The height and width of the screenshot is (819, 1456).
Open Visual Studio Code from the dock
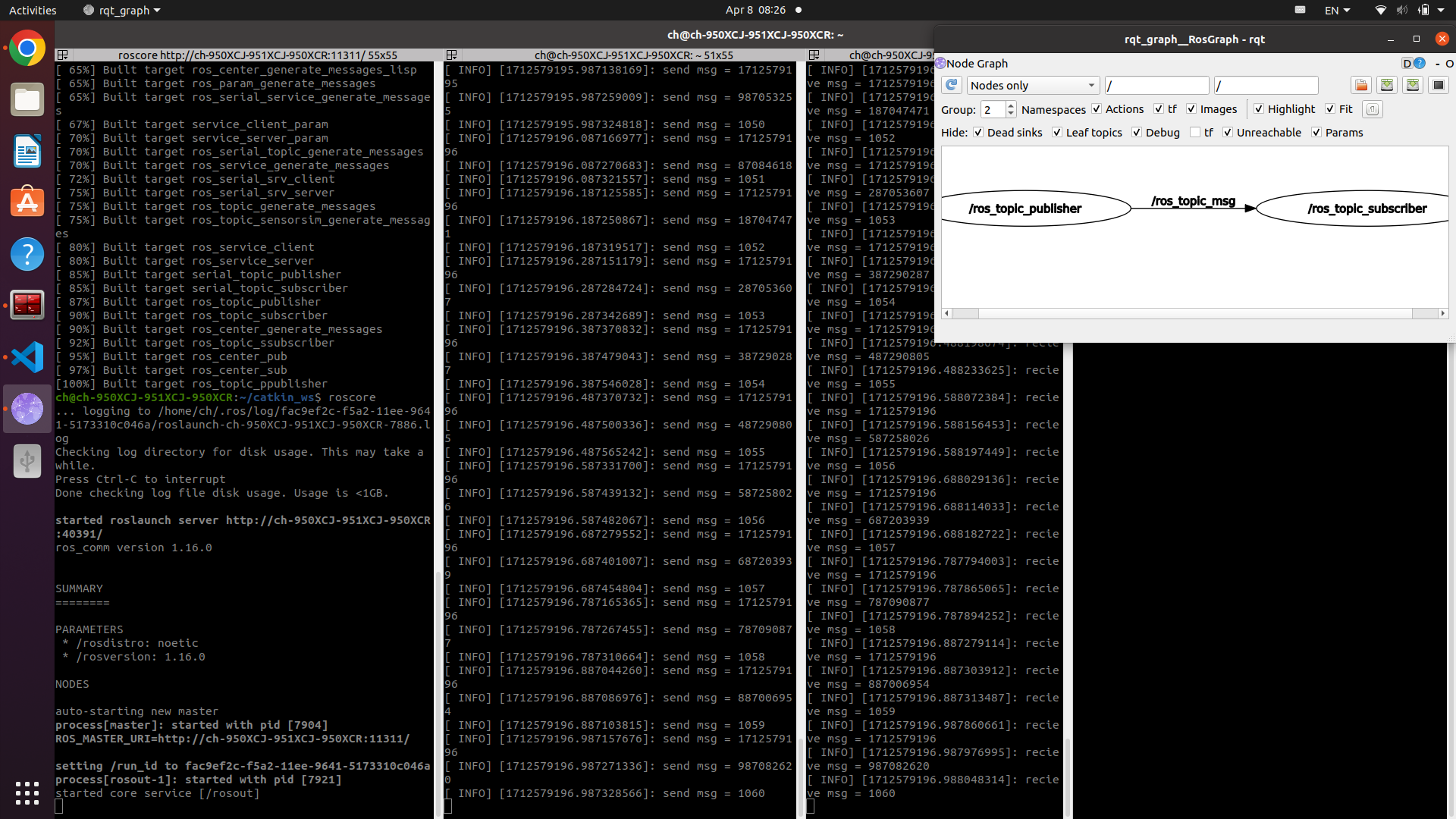coord(27,357)
